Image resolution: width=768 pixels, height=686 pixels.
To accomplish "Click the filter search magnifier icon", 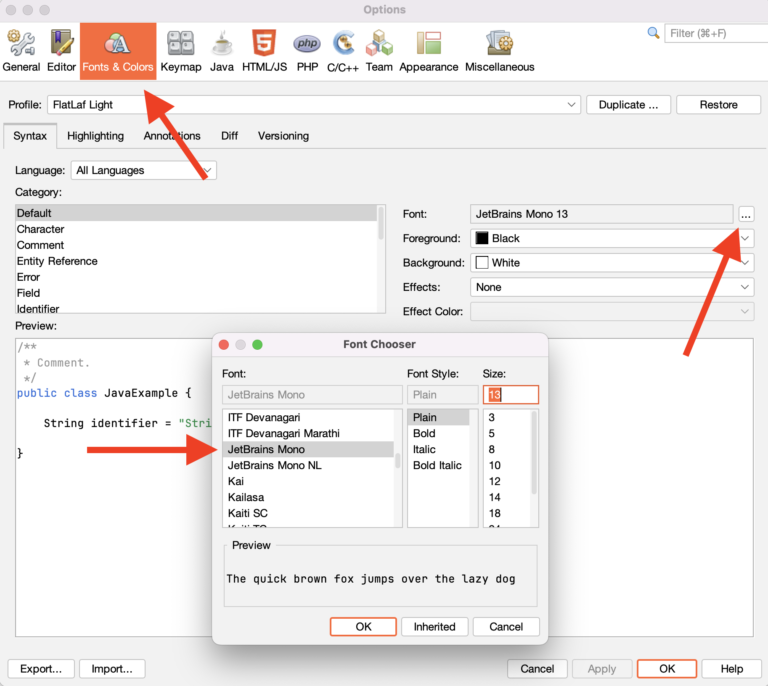I will [653, 33].
